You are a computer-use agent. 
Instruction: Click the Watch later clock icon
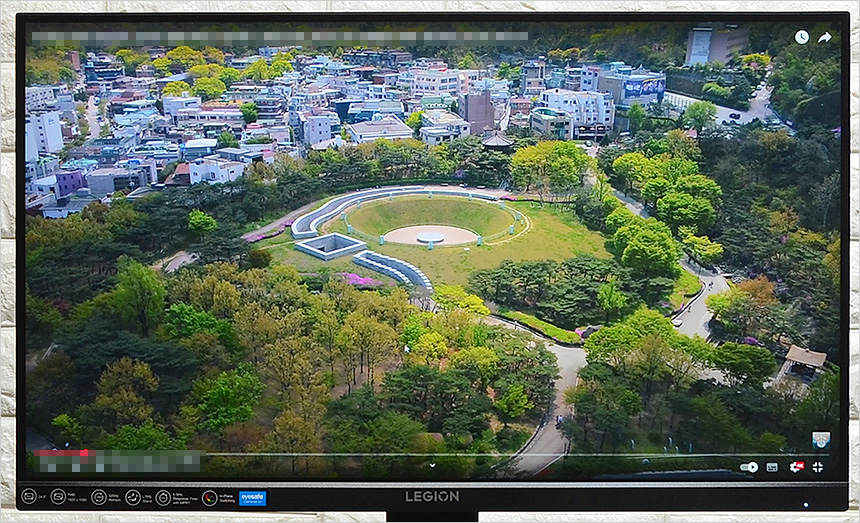[x=801, y=37]
